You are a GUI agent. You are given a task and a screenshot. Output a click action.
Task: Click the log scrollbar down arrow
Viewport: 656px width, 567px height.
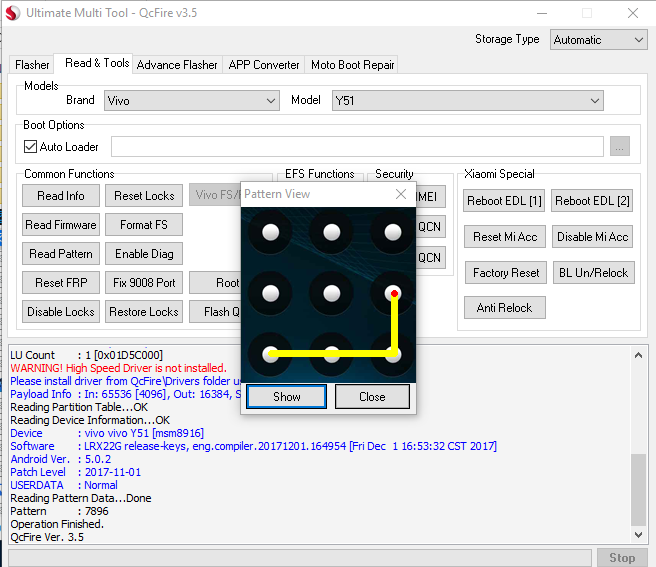tap(638, 534)
